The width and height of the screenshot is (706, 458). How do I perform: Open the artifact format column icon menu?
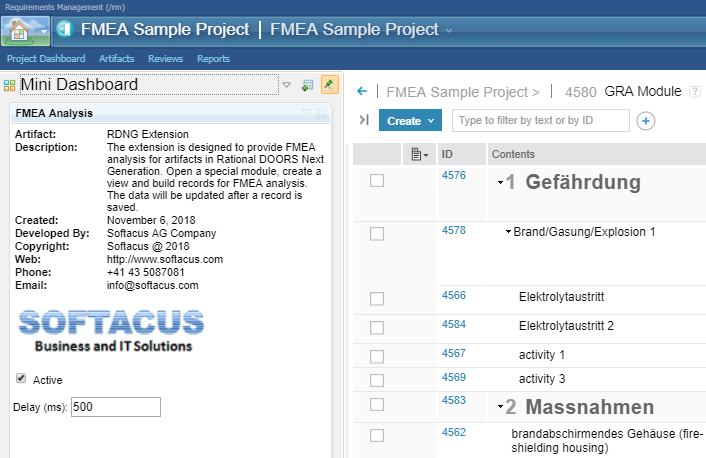419,154
